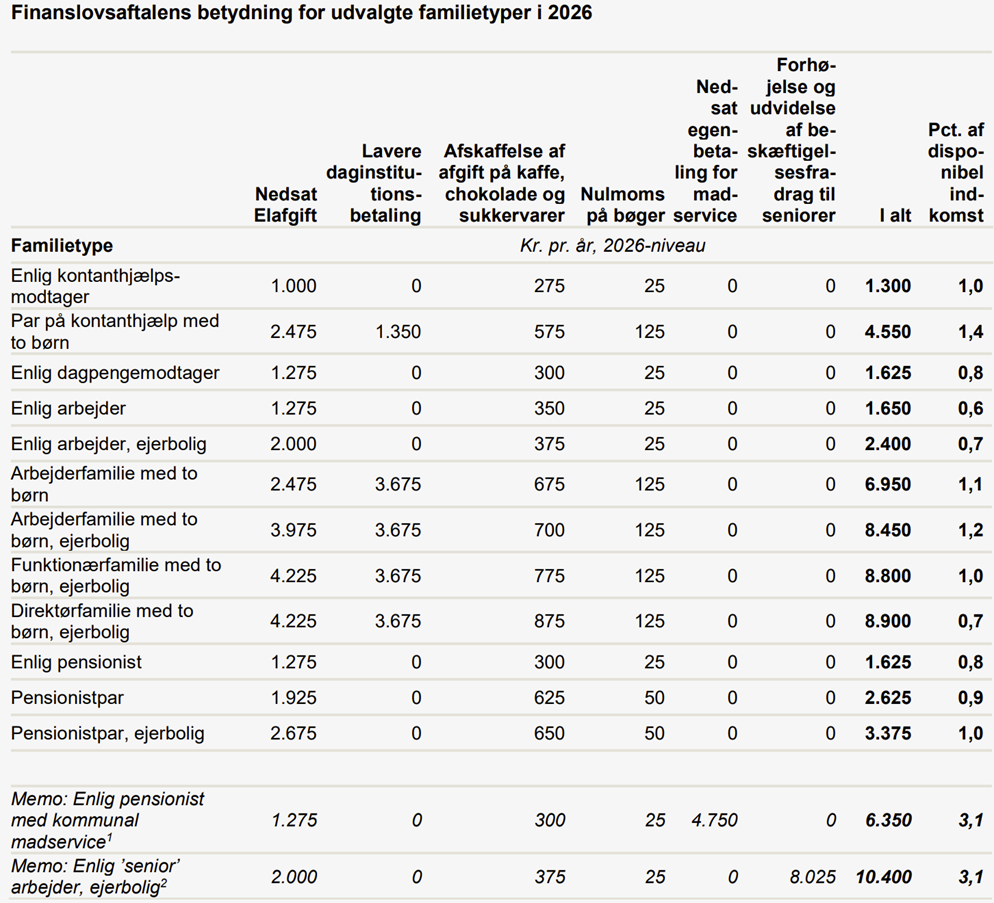Select 'Pct. af disponibel indkomst' header
The width and height of the screenshot is (994, 903).
point(956,172)
